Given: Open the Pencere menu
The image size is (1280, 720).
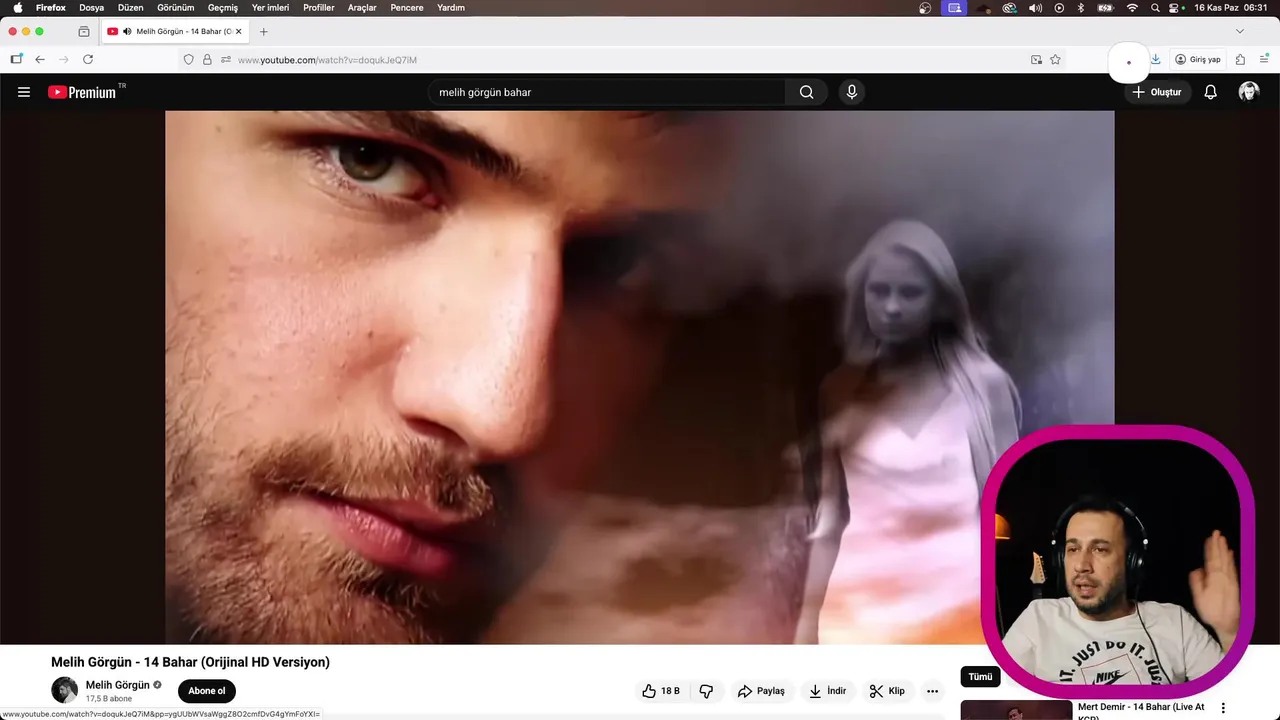Looking at the screenshot, I should click(407, 8).
